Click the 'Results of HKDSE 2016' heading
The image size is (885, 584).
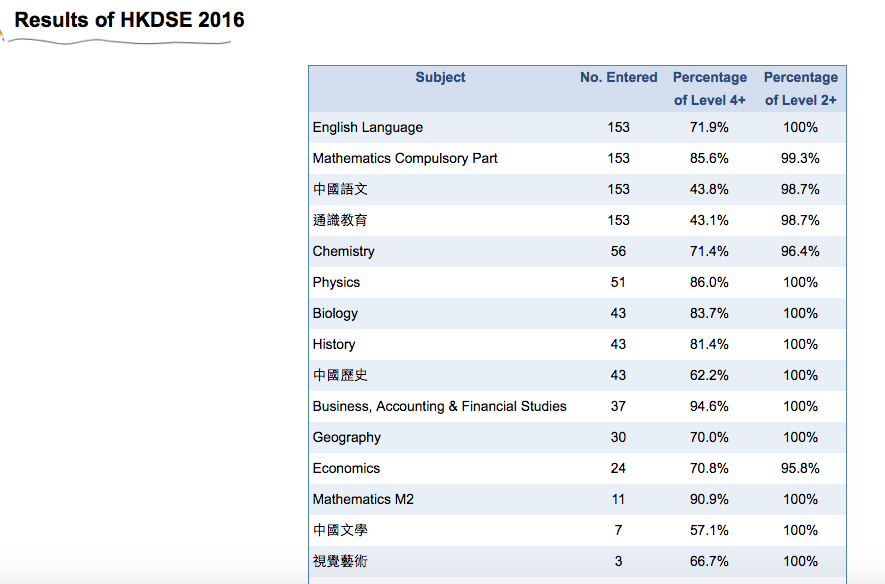(x=129, y=20)
